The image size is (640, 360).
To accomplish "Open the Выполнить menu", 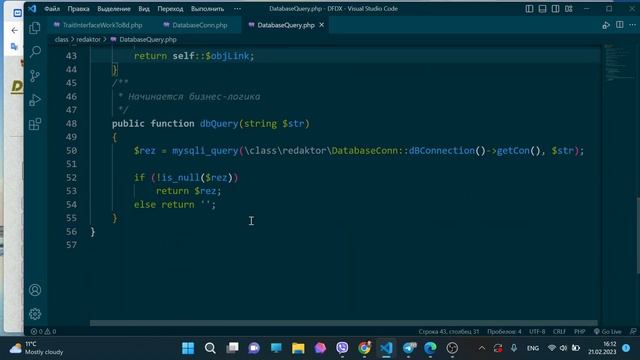I will [x=207, y=9].
